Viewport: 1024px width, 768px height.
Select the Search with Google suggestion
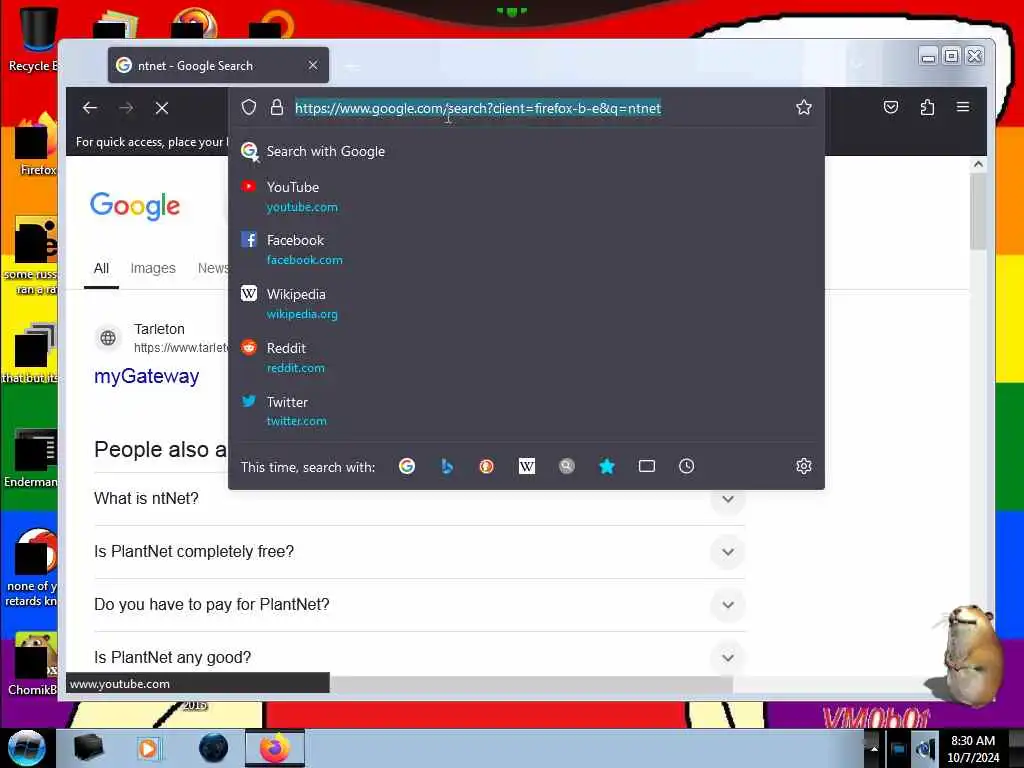pos(526,152)
